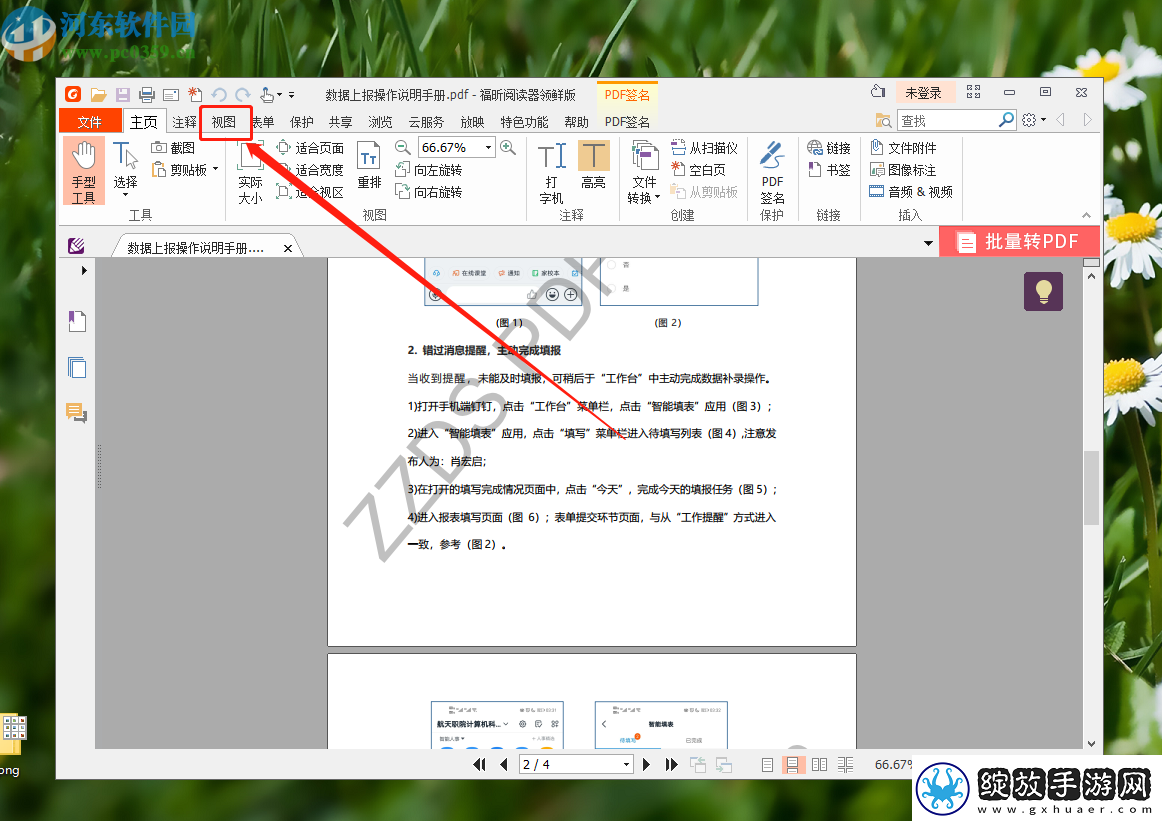1162x821 pixels.
Task: Click the zoom in magnifier icon
Action: (508, 147)
